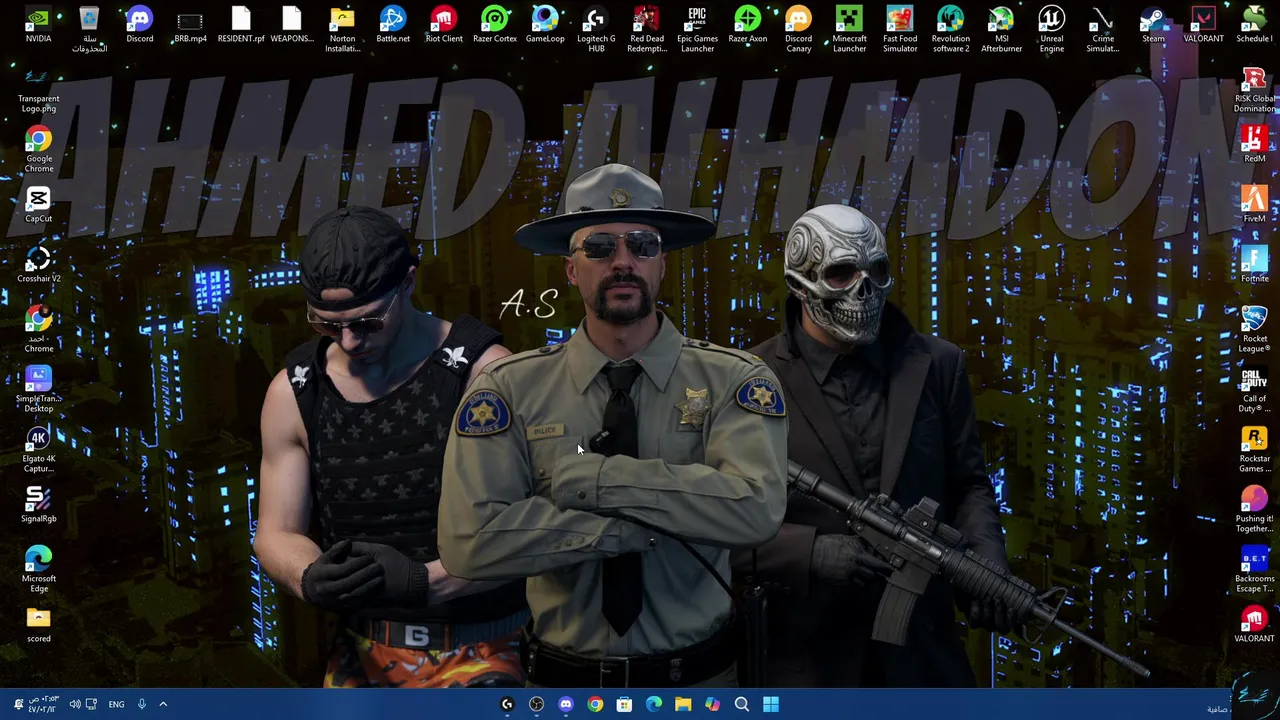The width and height of the screenshot is (1280, 720).
Task: Select the Revolution software 2 shortcut
Action: coord(950,30)
